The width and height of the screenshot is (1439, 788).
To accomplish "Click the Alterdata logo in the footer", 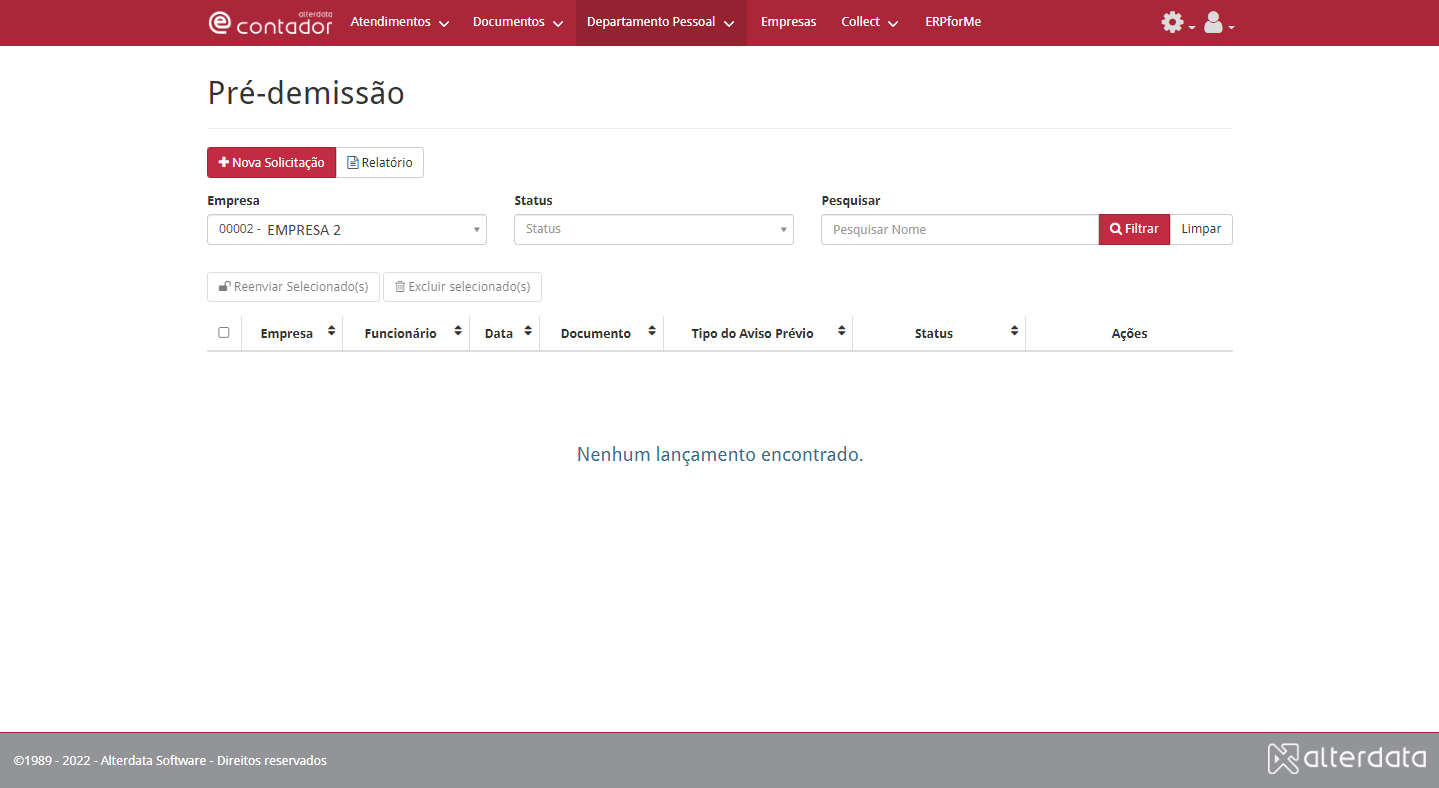I will click(1346, 759).
